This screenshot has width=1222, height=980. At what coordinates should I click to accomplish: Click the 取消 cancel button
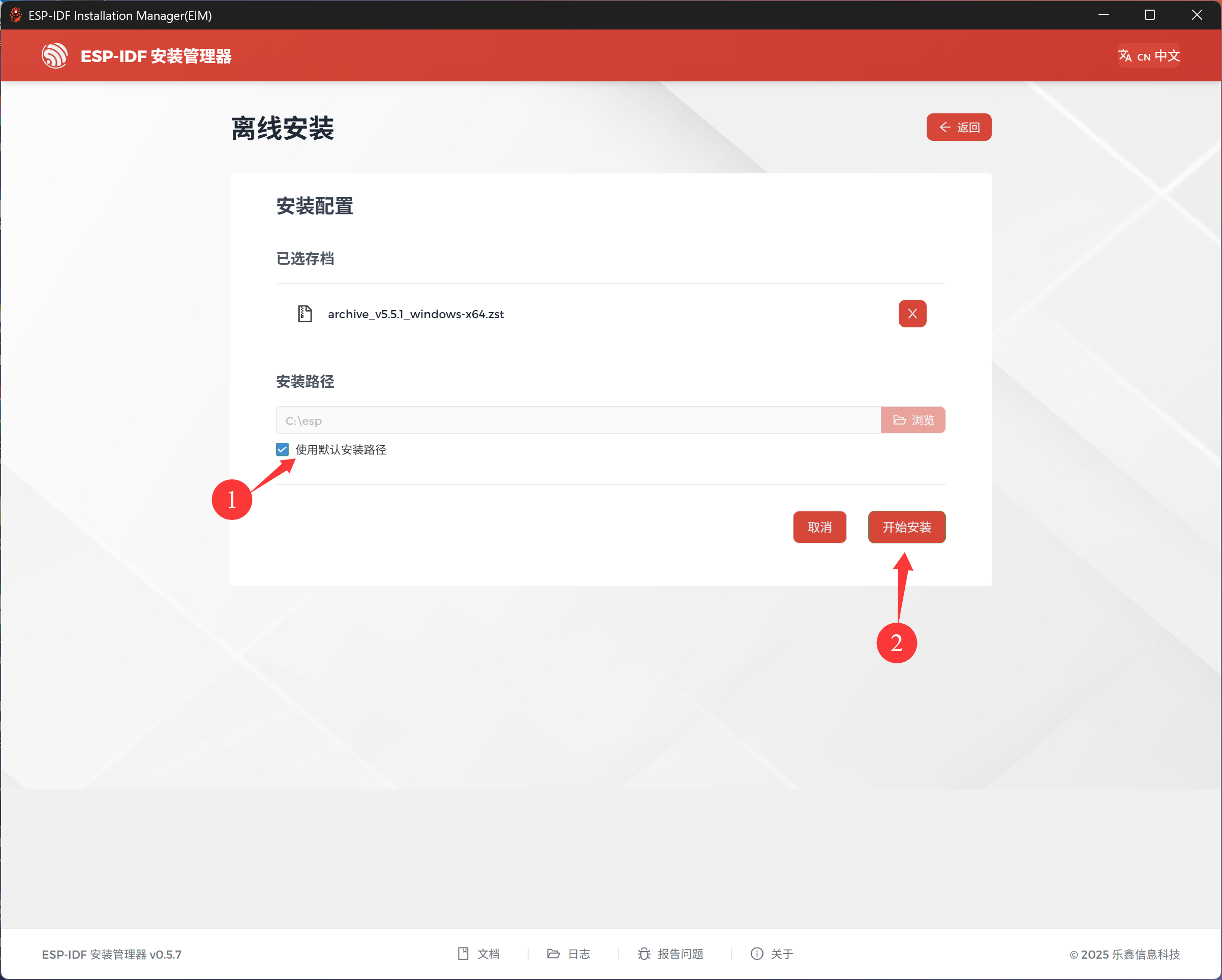(819, 527)
